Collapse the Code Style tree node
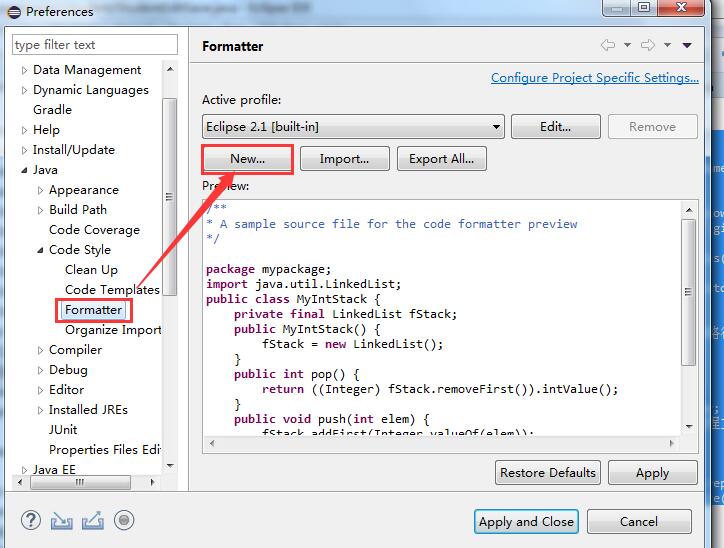Screen dimensions: 724x548 41,250
